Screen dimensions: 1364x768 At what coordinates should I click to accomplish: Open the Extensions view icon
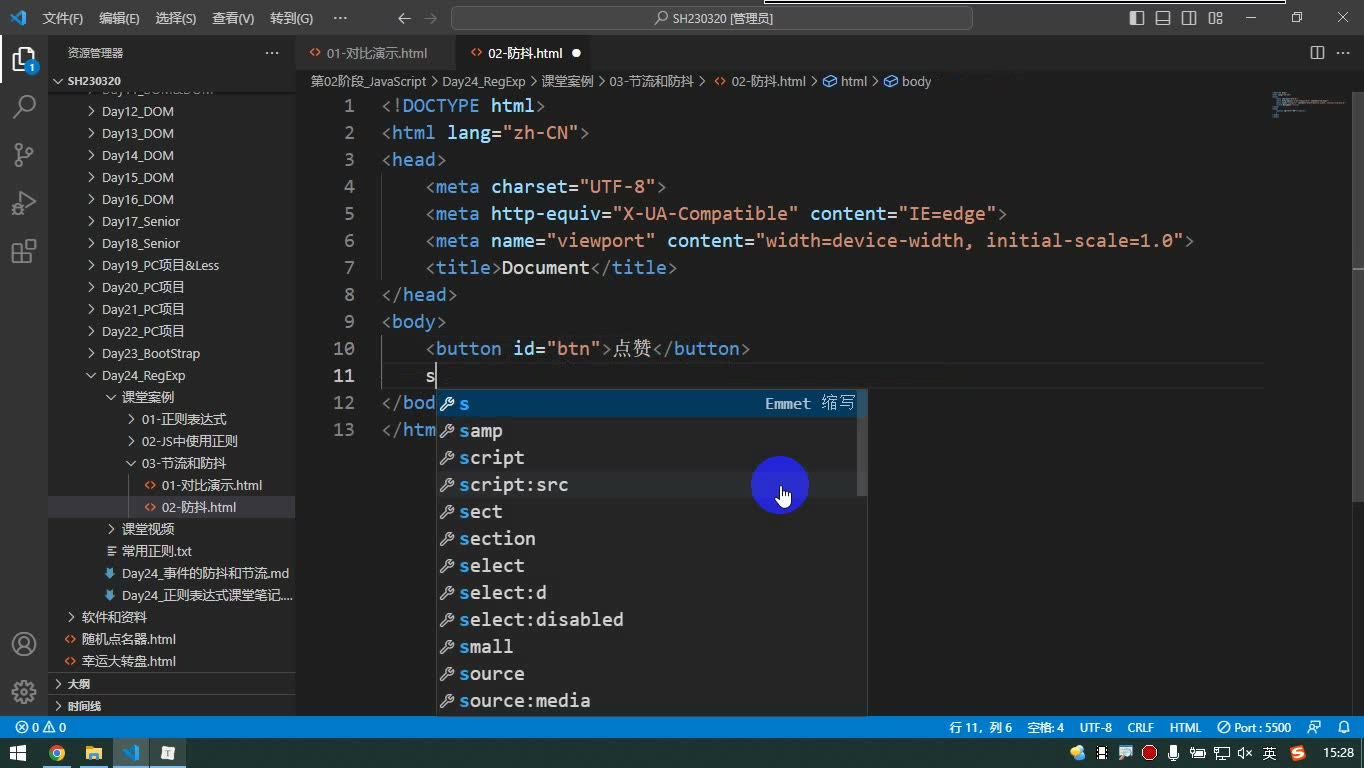[x=23, y=251]
